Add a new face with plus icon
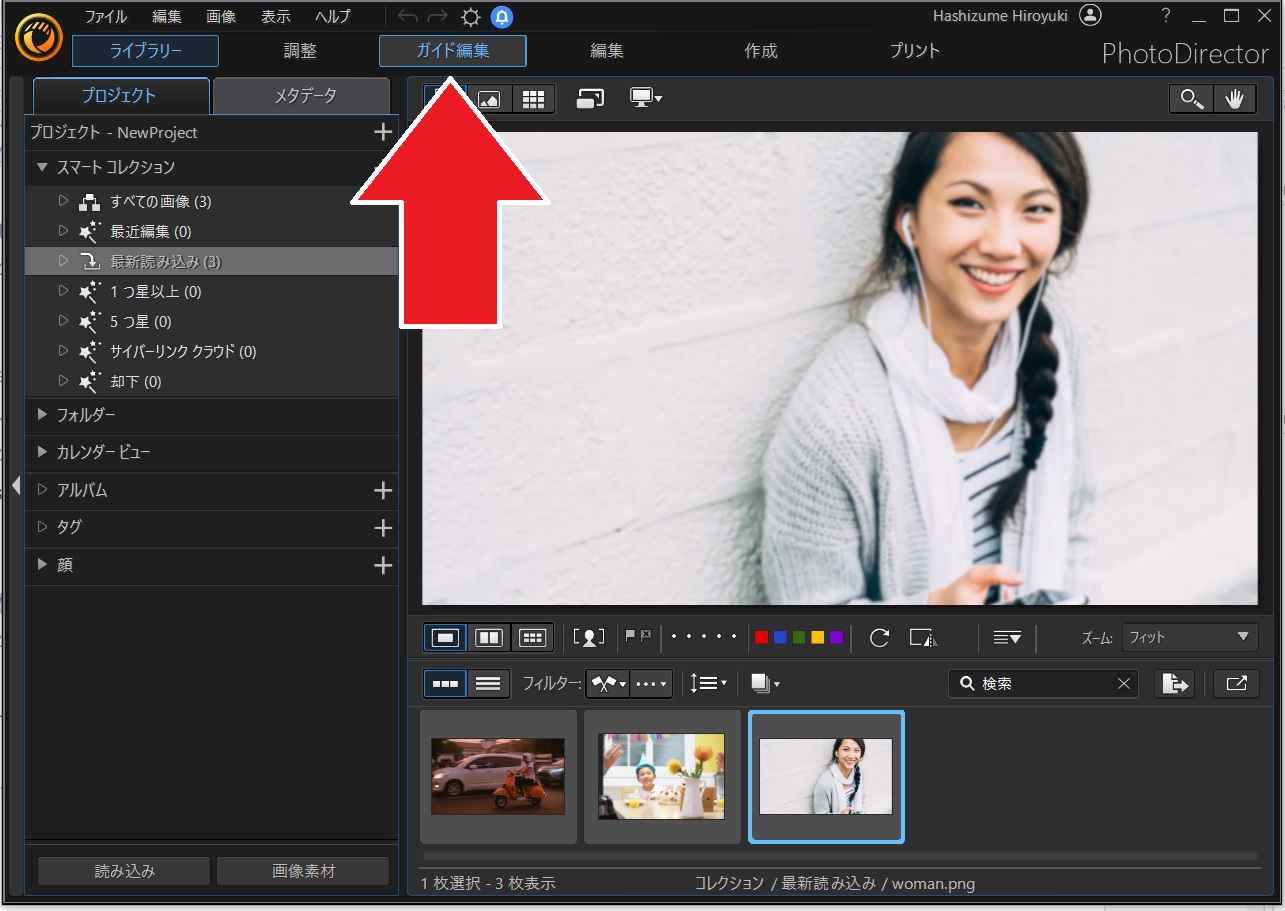 [x=382, y=565]
